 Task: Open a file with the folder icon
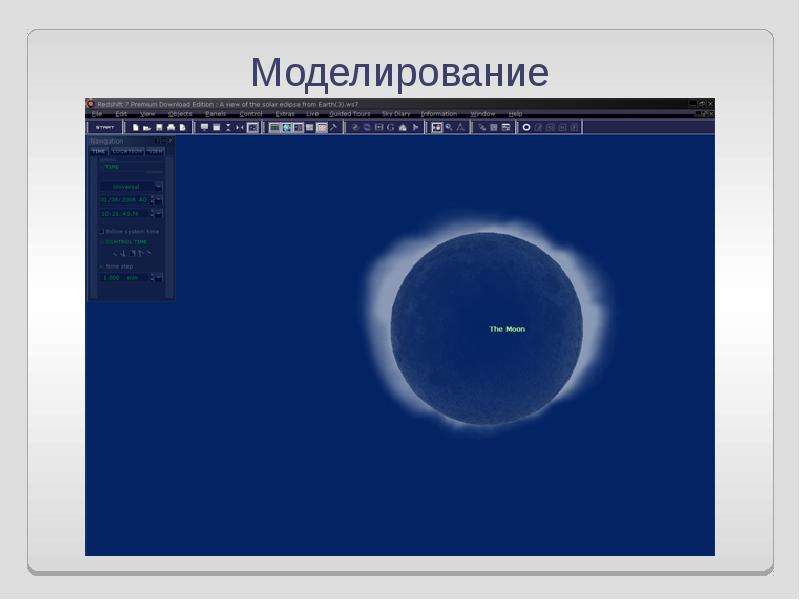(147, 128)
